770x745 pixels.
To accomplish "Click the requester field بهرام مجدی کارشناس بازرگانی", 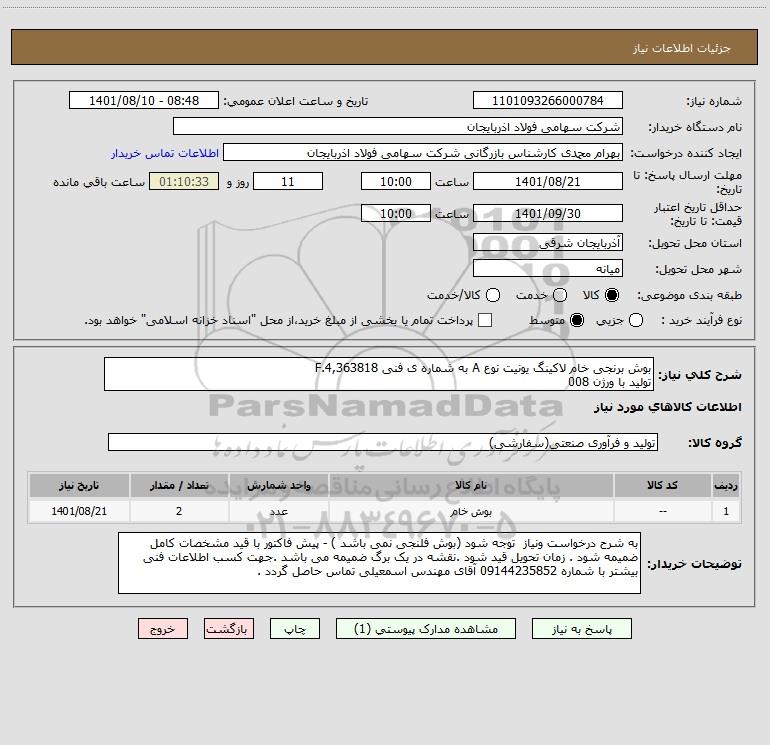I will 423,152.
